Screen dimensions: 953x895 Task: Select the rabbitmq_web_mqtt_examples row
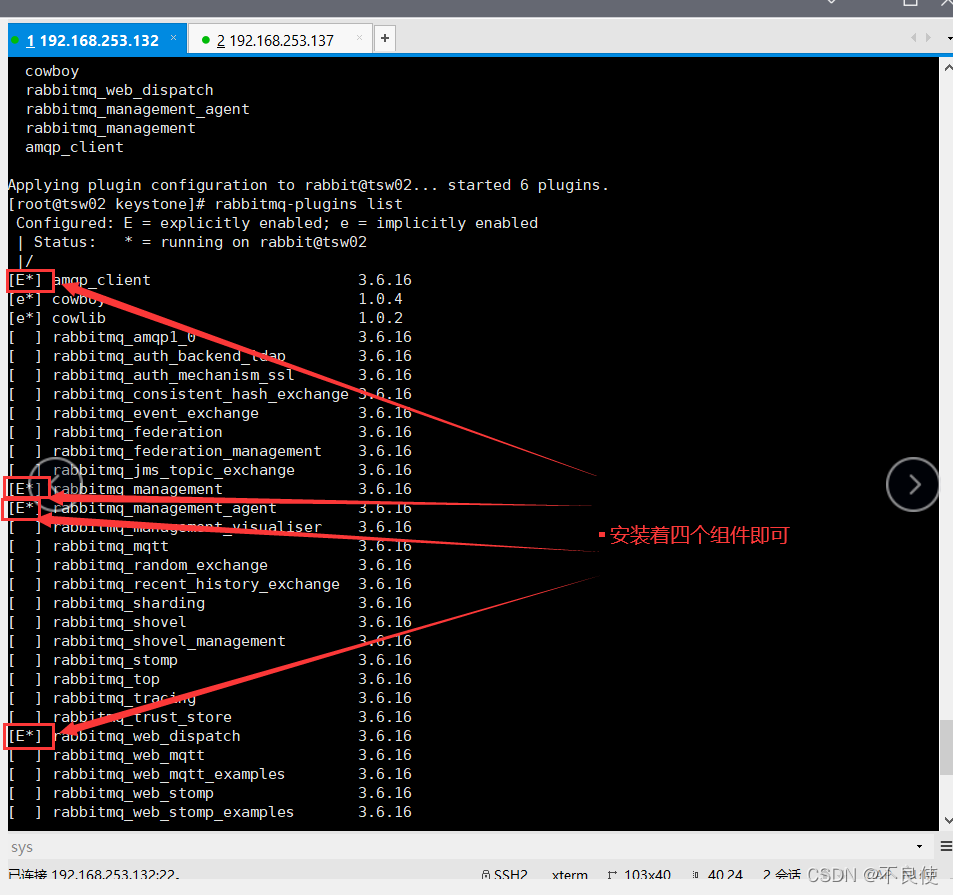210,774
